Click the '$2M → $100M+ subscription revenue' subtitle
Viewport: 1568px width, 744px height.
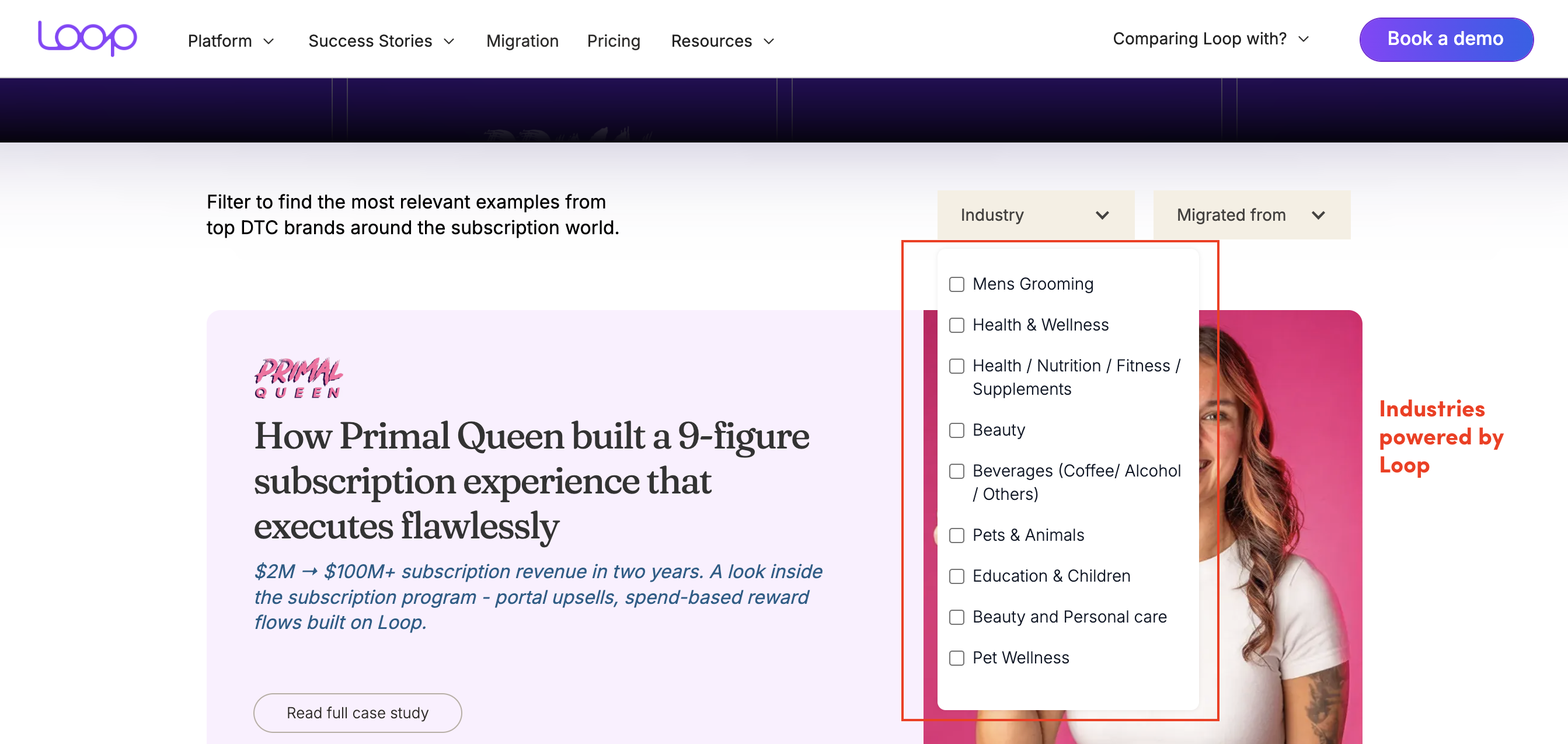click(x=538, y=597)
